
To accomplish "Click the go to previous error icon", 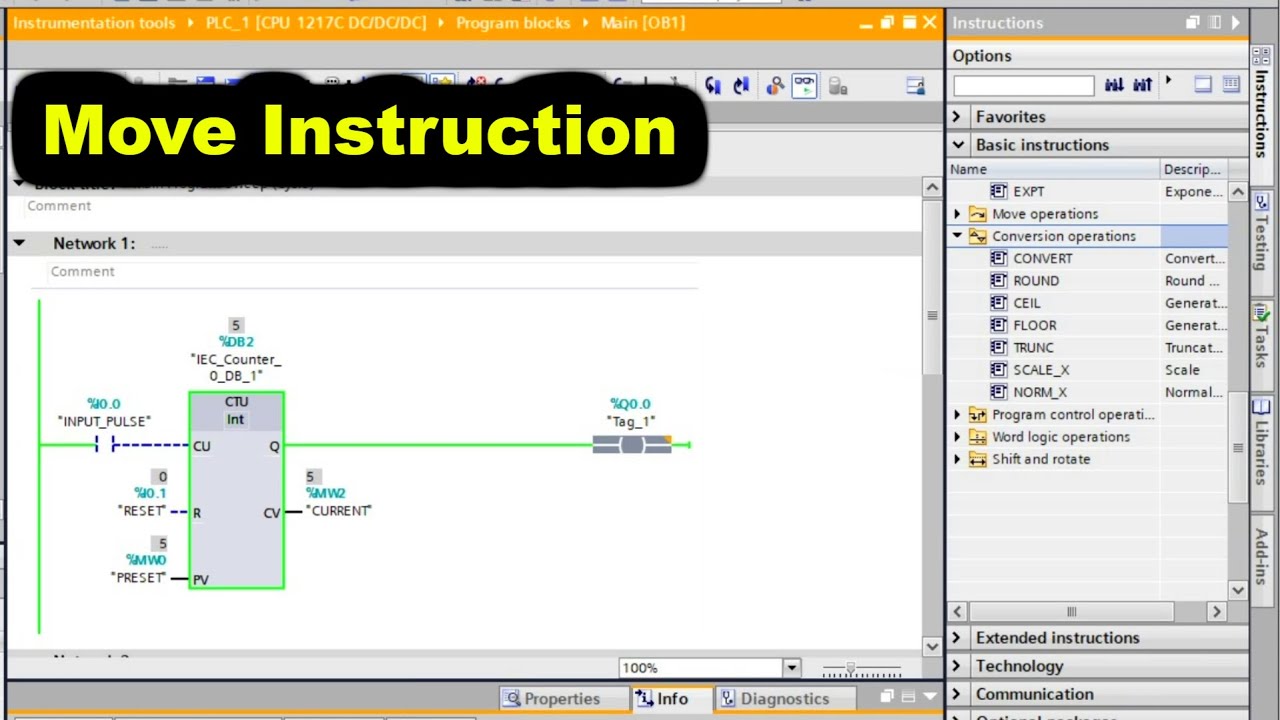I will point(741,87).
